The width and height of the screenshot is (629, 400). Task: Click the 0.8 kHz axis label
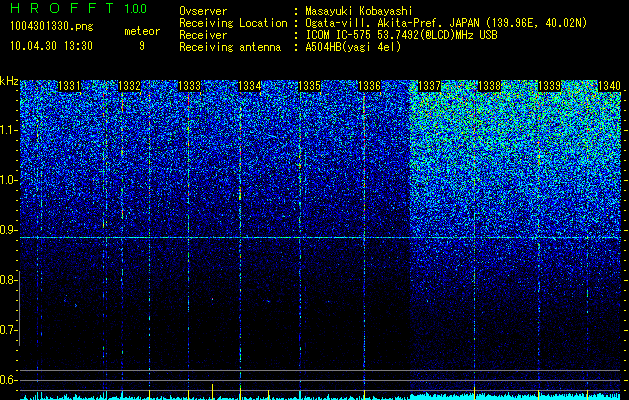pyautogui.click(x=9, y=280)
